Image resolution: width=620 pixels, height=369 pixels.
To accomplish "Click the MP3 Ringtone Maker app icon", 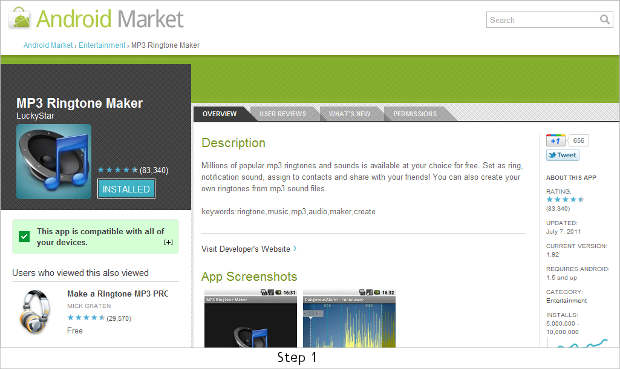I will (x=53, y=161).
